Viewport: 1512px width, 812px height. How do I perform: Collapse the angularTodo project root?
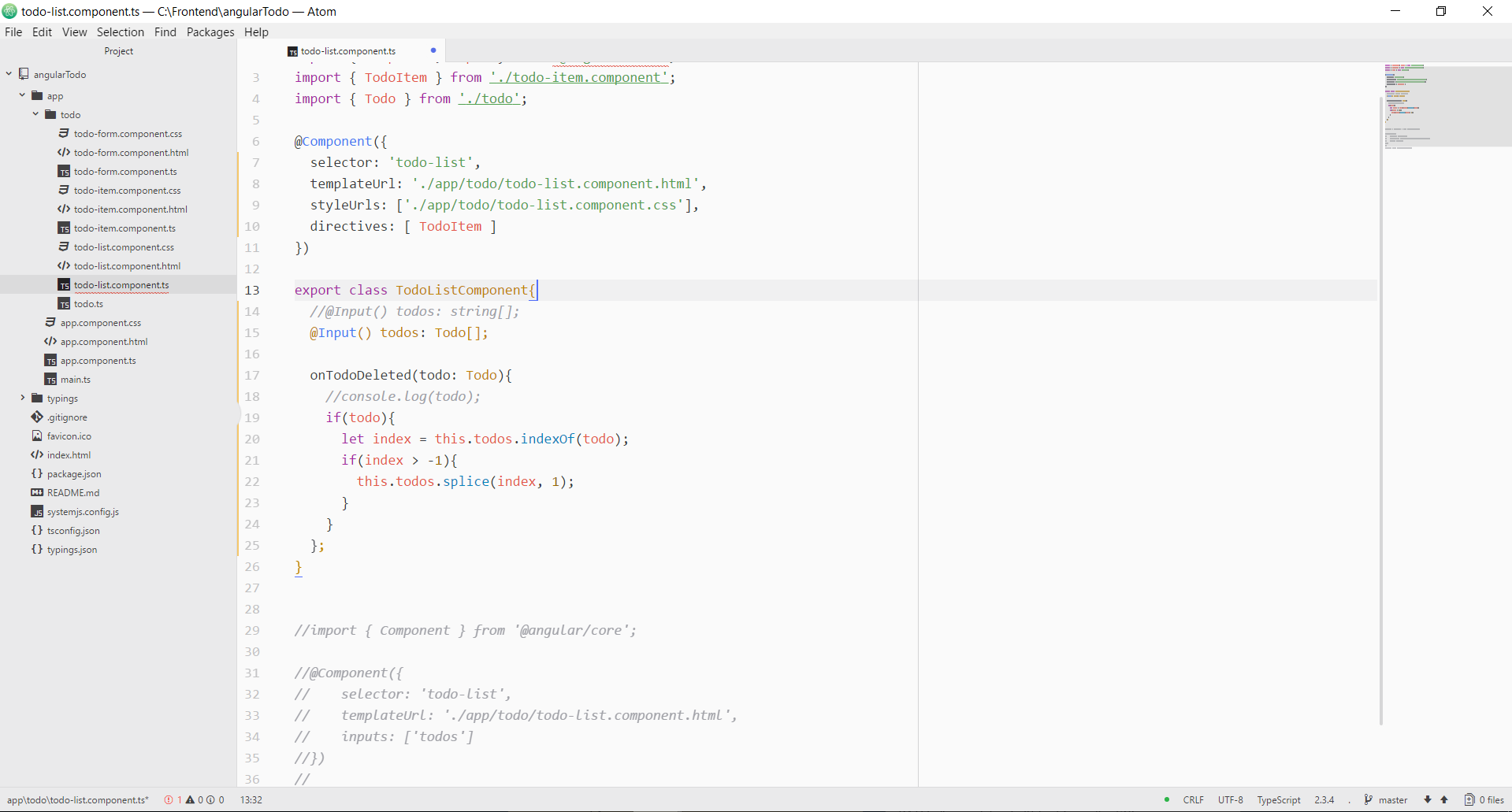tap(8, 73)
